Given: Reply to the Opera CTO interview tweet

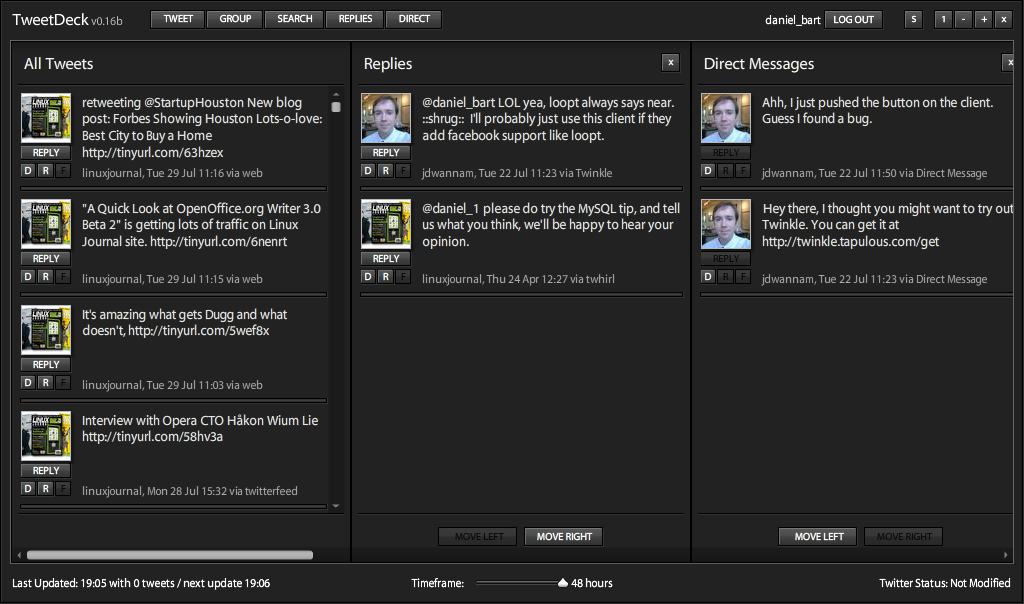Looking at the screenshot, I should point(46,470).
